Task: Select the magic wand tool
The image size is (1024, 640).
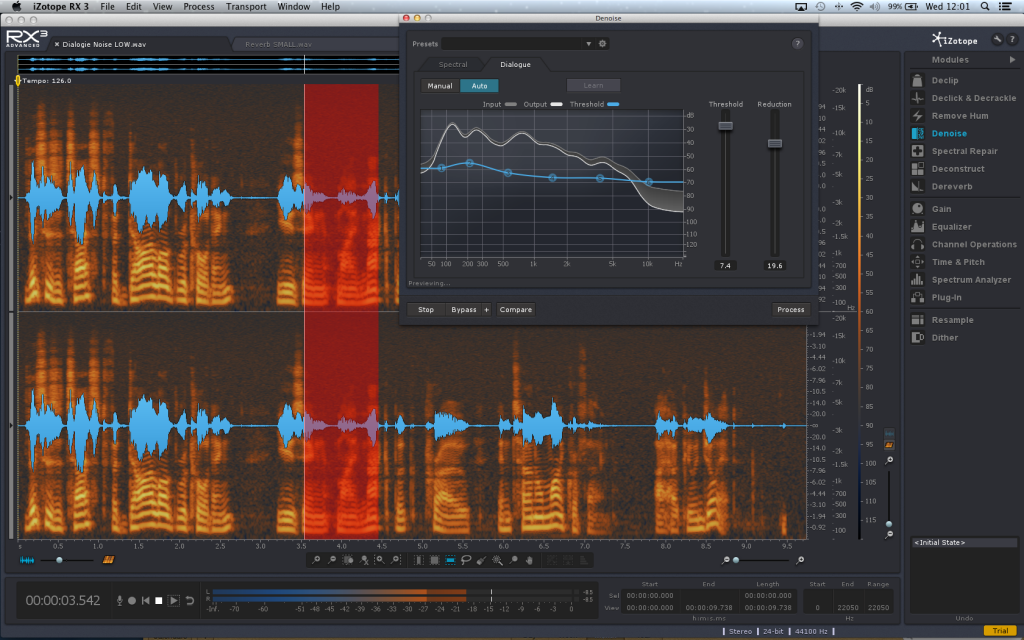Action: tap(498, 560)
